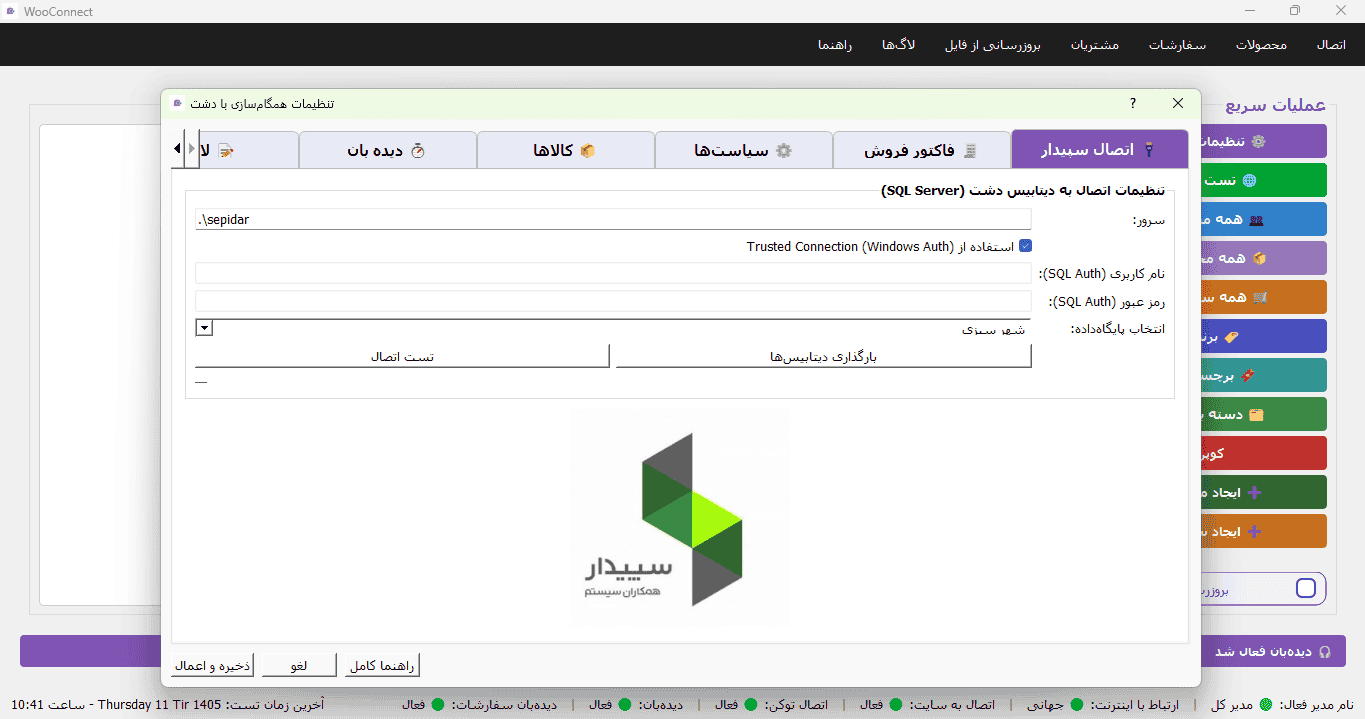
Task: Click the عملیات سریع heading
Action: (x=1276, y=105)
